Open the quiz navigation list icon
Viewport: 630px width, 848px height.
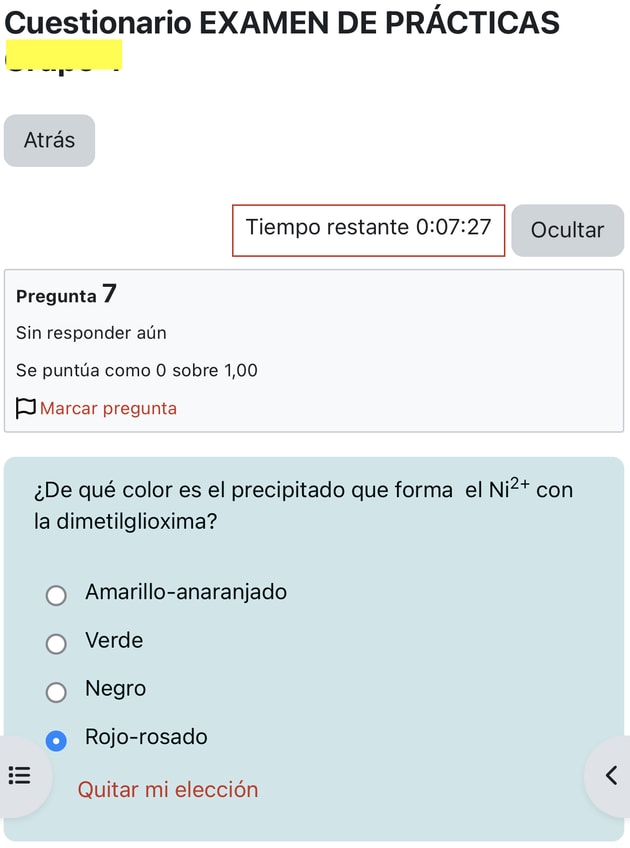point(19,775)
